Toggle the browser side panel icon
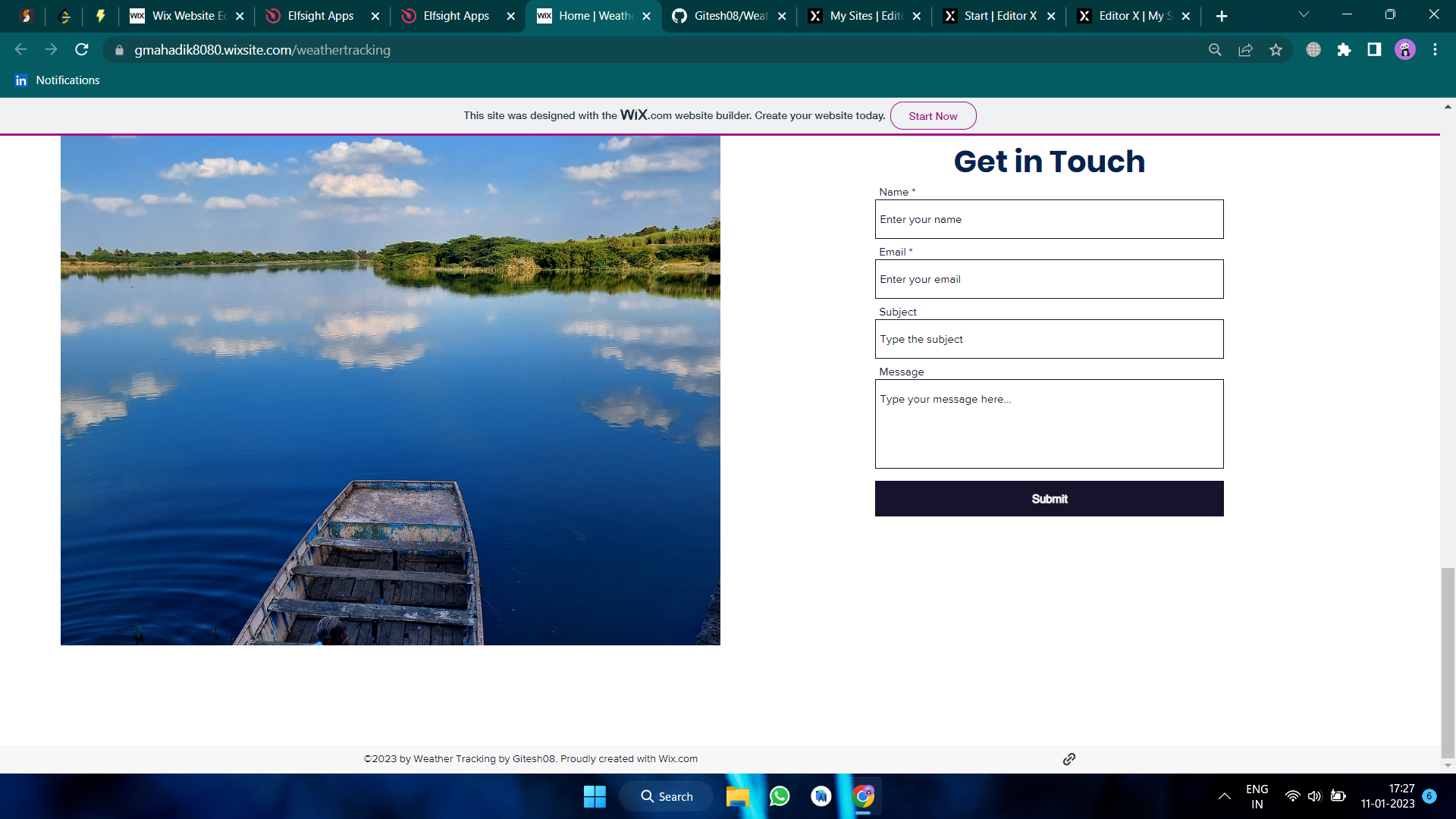This screenshot has height=819, width=1456. click(1374, 50)
